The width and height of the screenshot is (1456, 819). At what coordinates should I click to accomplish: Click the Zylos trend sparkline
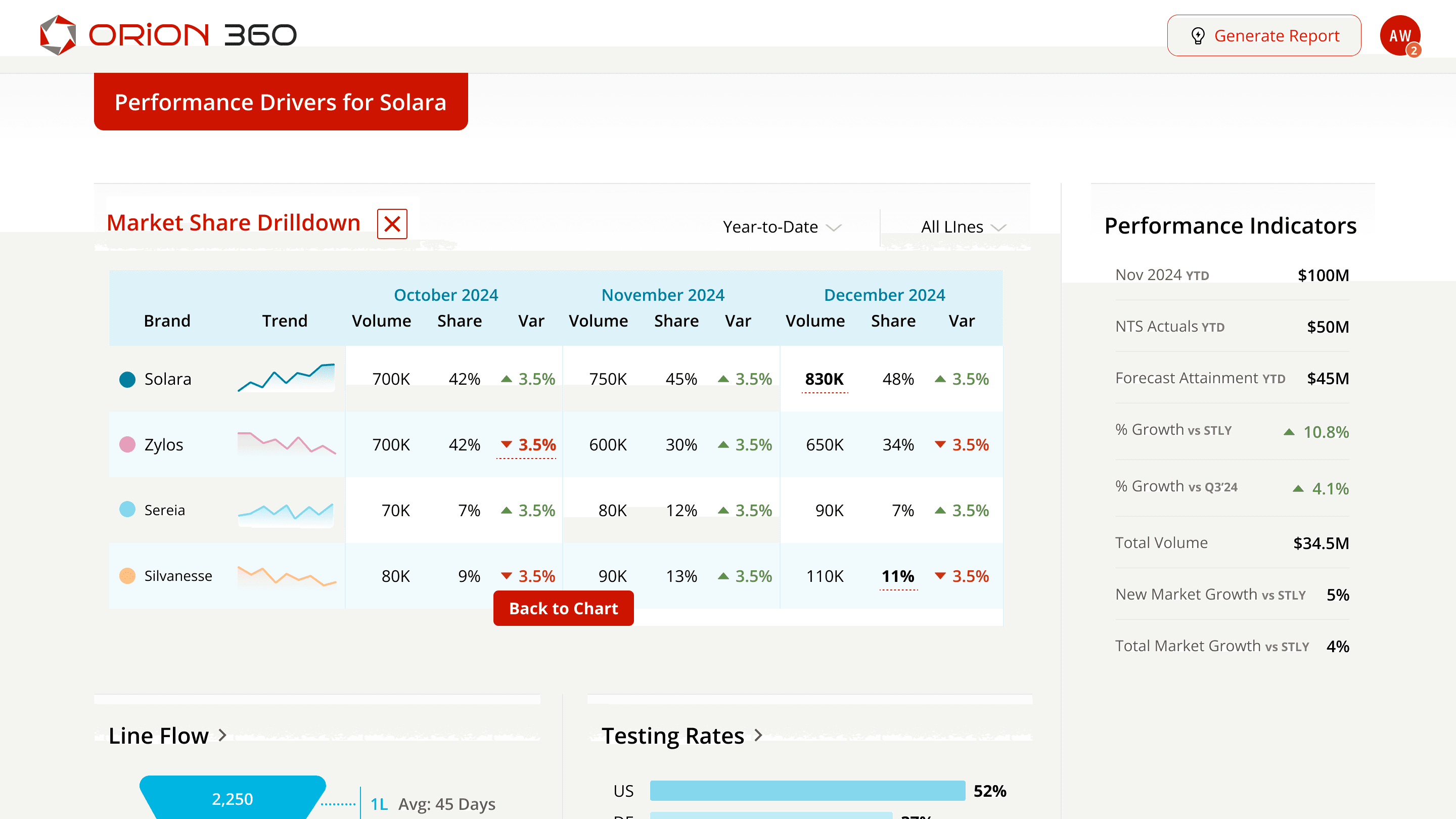[287, 444]
